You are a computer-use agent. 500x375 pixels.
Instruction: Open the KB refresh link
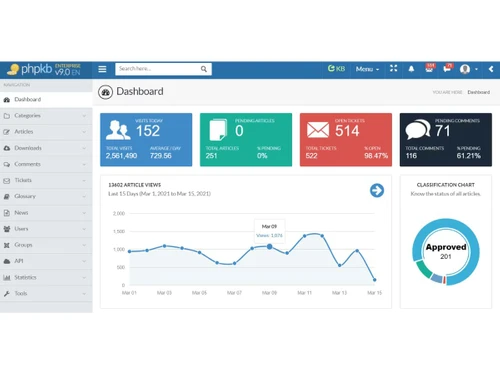(x=336, y=69)
